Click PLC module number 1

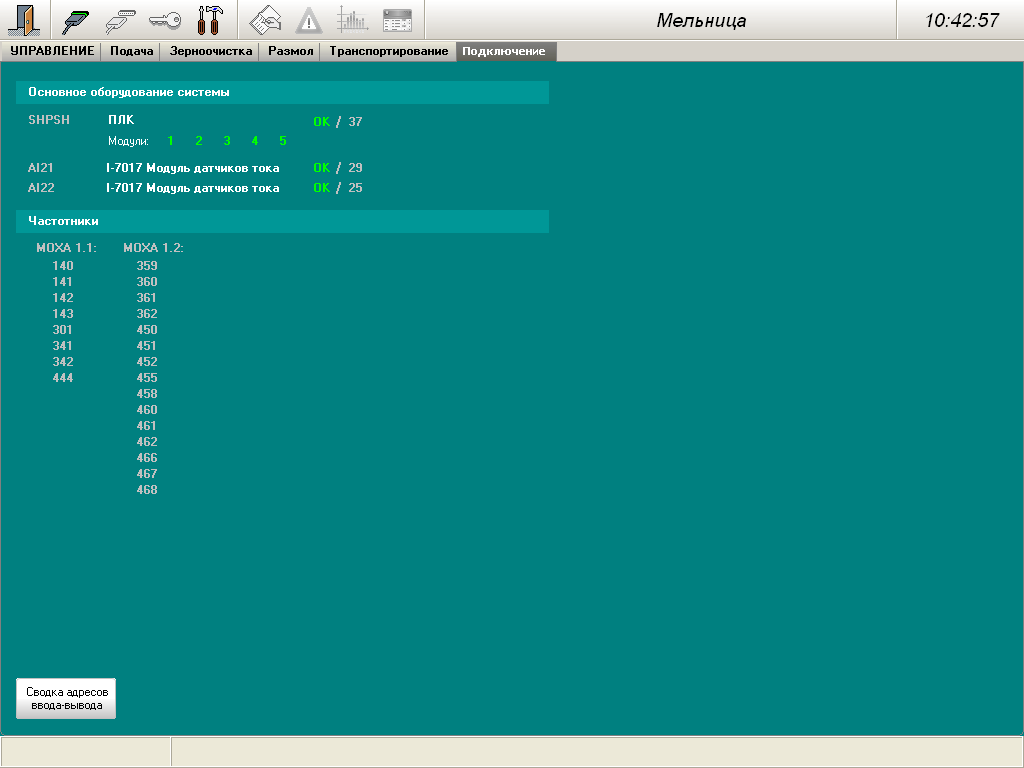(x=171, y=141)
